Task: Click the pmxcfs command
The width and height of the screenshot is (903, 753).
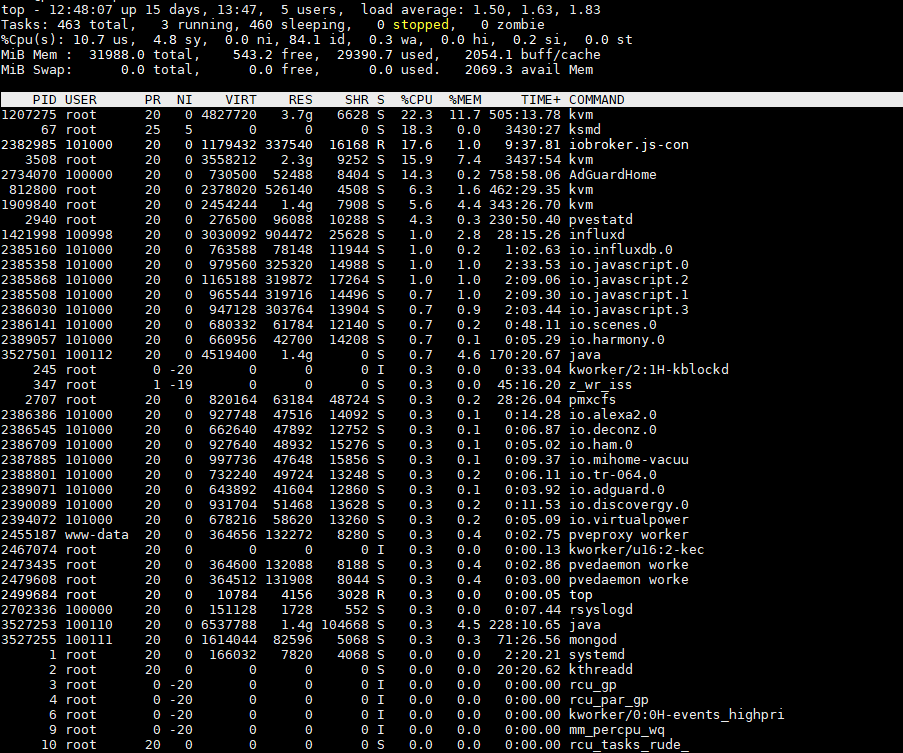Action: click(592, 399)
